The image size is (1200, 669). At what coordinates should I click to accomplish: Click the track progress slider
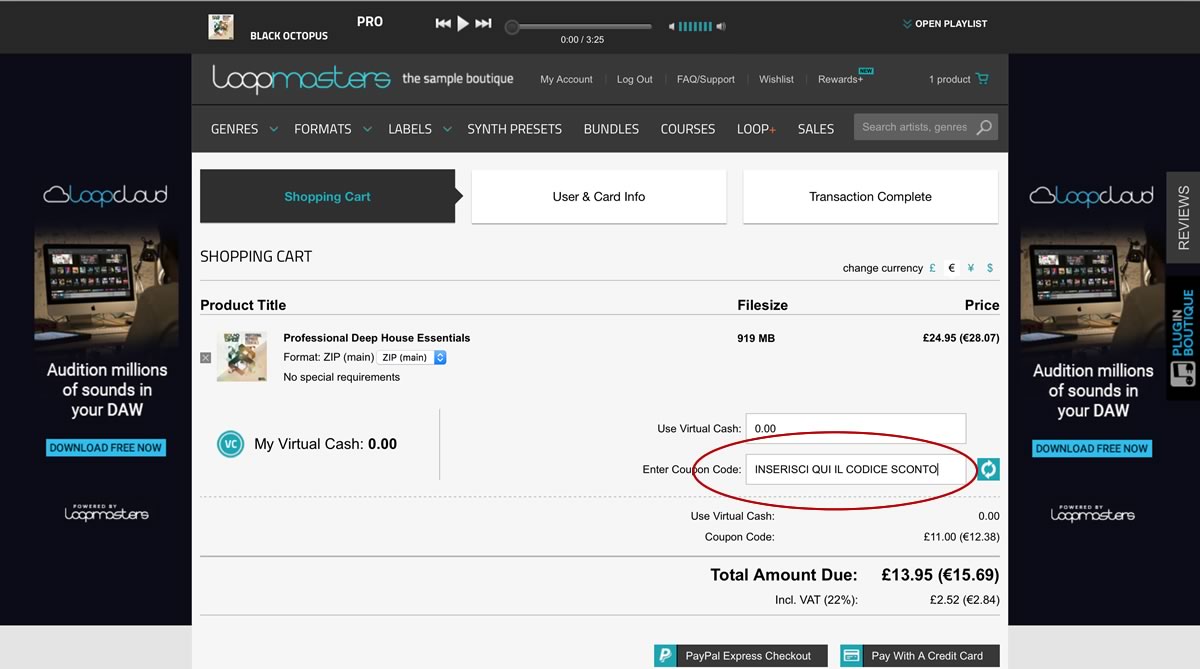[x=580, y=27]
